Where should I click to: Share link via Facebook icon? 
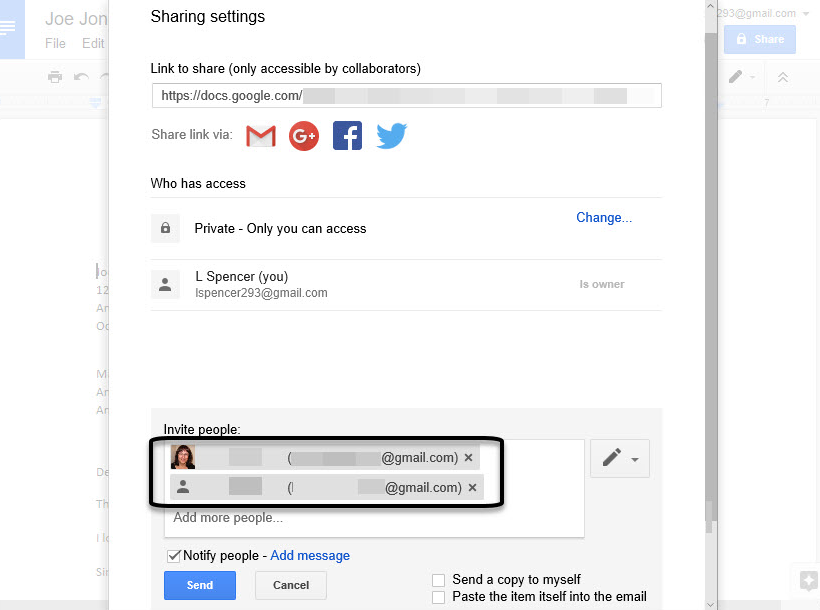click(x=347, y=136)
